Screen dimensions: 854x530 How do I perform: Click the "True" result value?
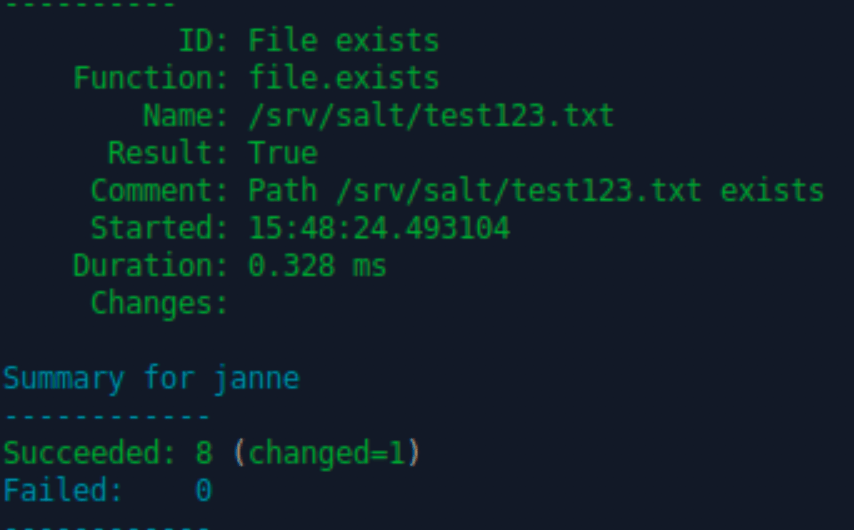point(282,153)
